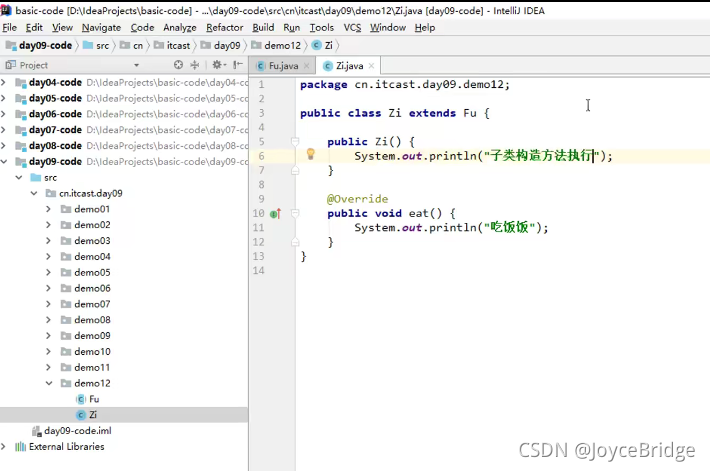The height and width of the screenshot is (471, 710).
Task: Expand the day07-code module
Action: pyautogui.click(x=4, y=130)
